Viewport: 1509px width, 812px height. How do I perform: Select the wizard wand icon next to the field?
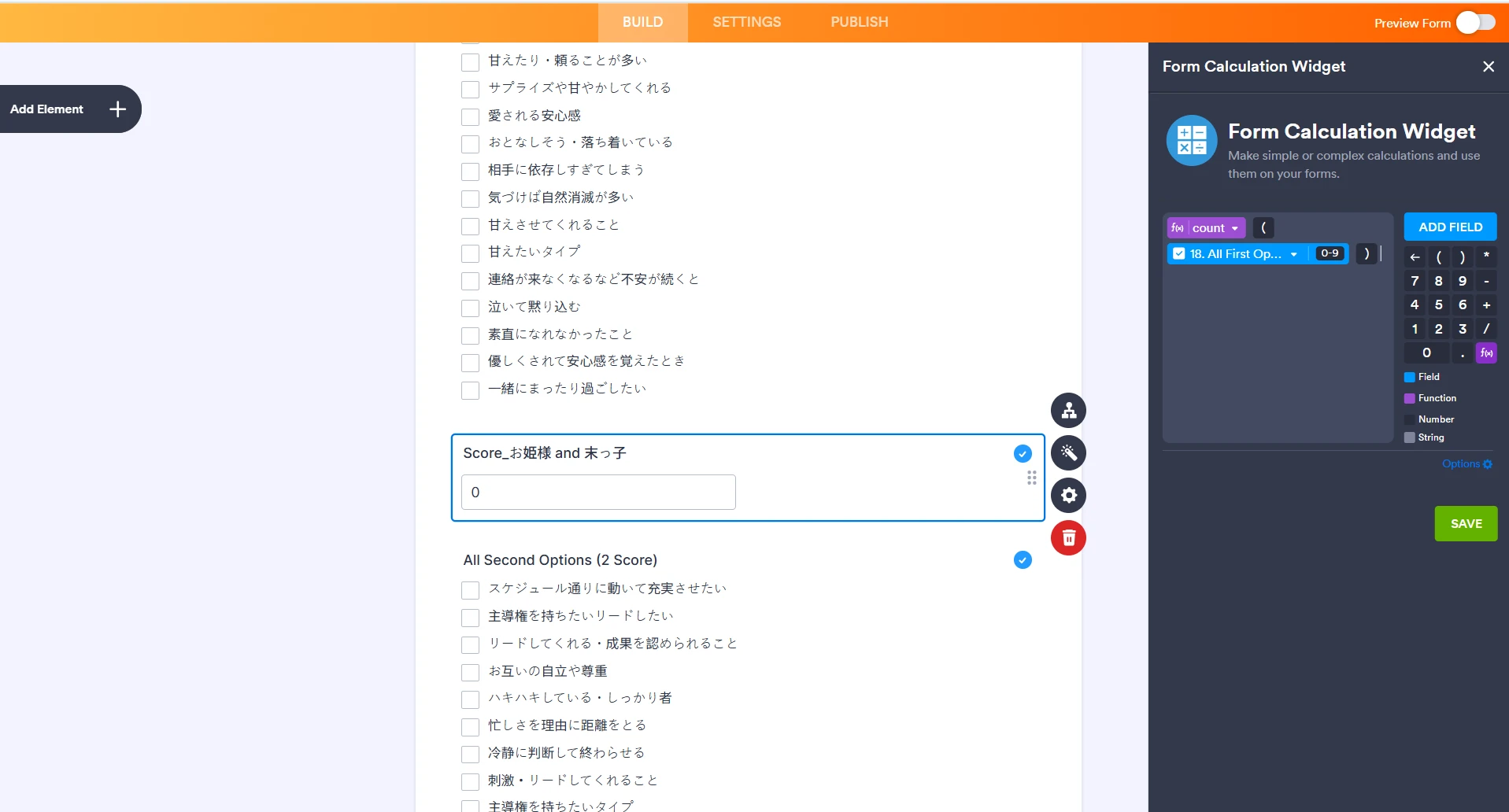(1068, 453)
